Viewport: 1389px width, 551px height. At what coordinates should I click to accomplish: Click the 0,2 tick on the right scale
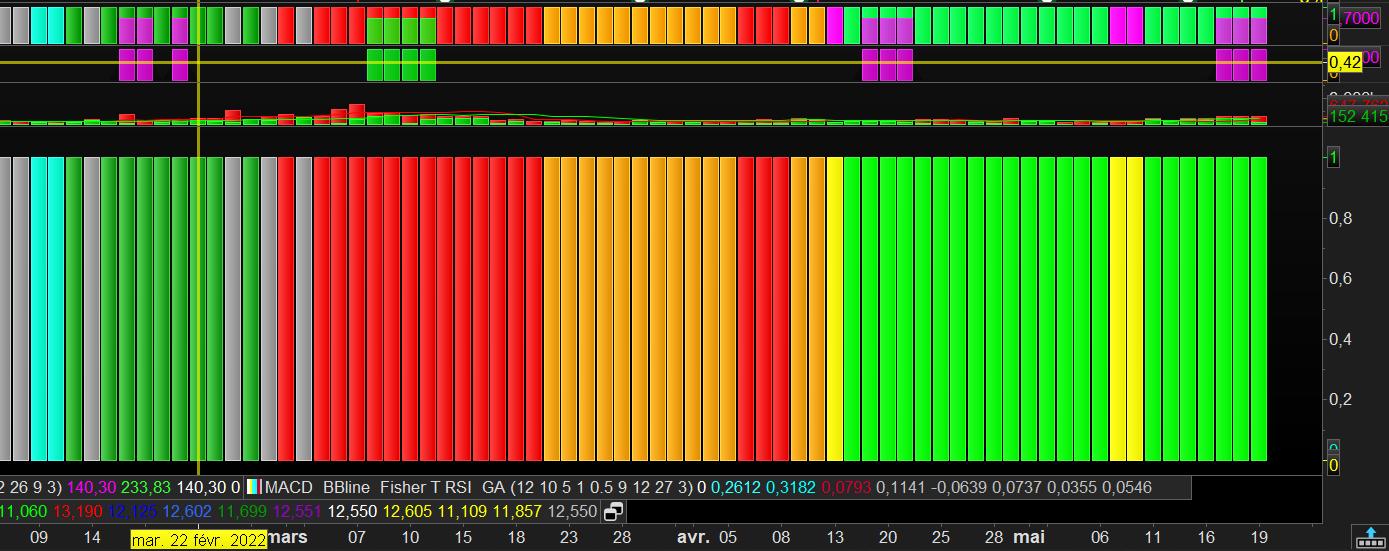(1341, 399)
